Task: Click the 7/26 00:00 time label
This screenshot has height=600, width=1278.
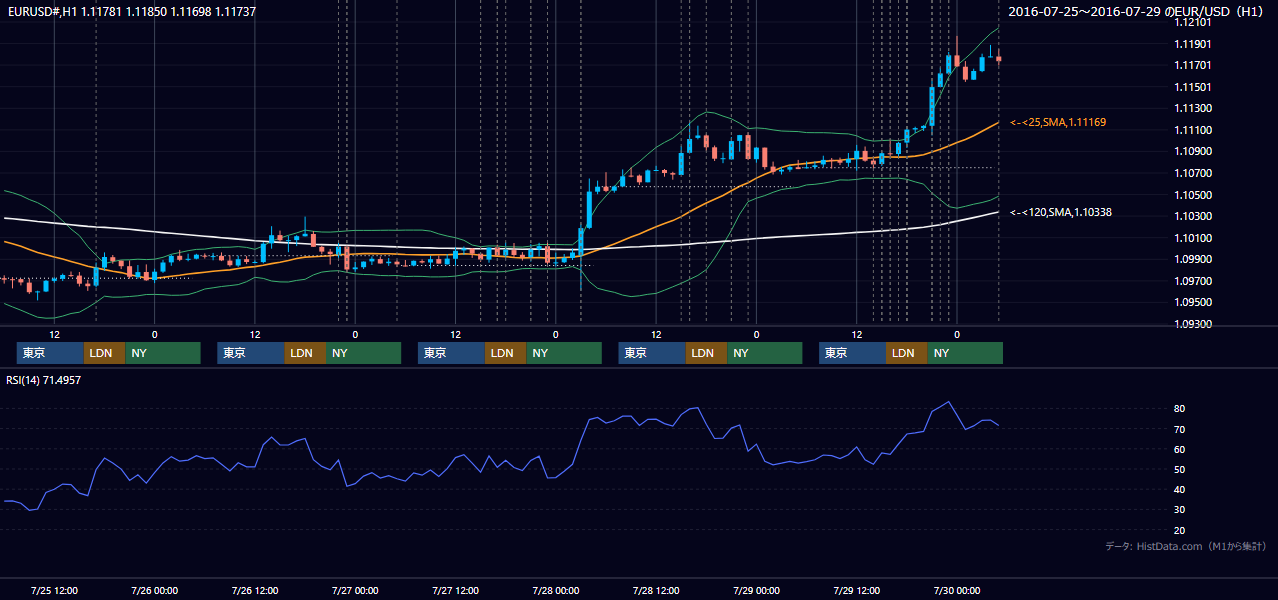Action: [155, 590]
